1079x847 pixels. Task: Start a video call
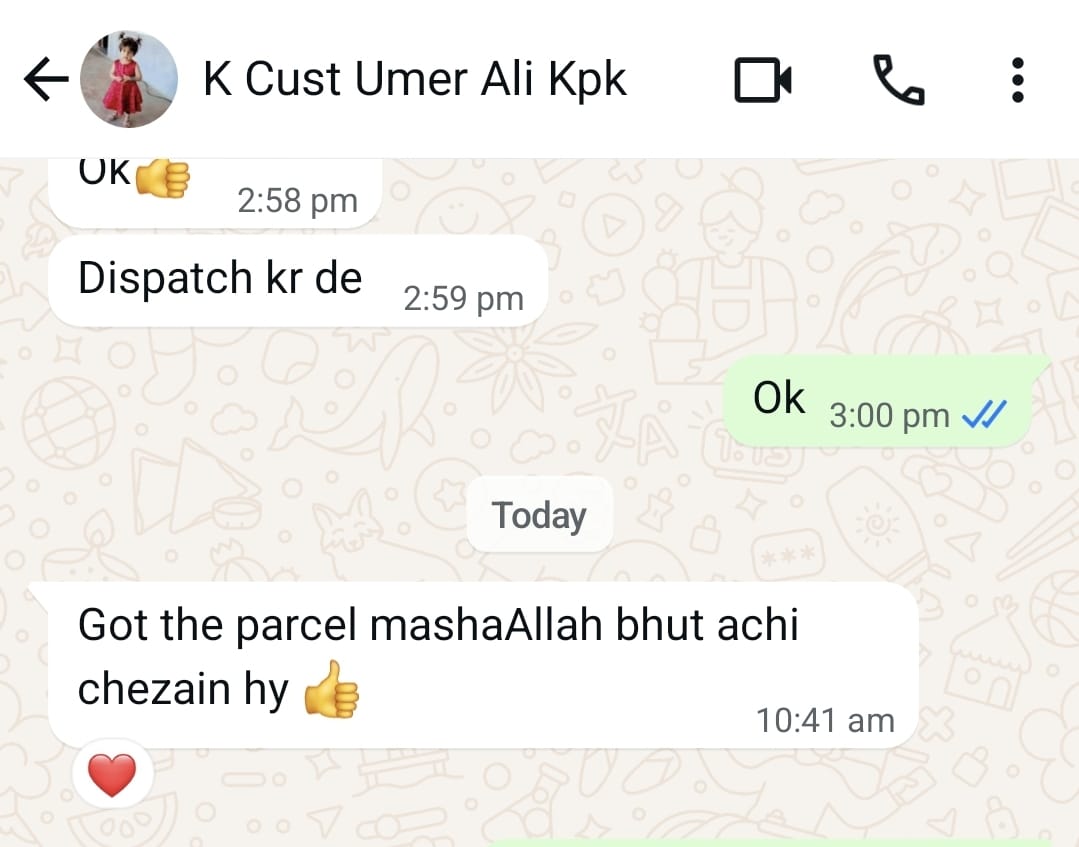pos(762,80)
